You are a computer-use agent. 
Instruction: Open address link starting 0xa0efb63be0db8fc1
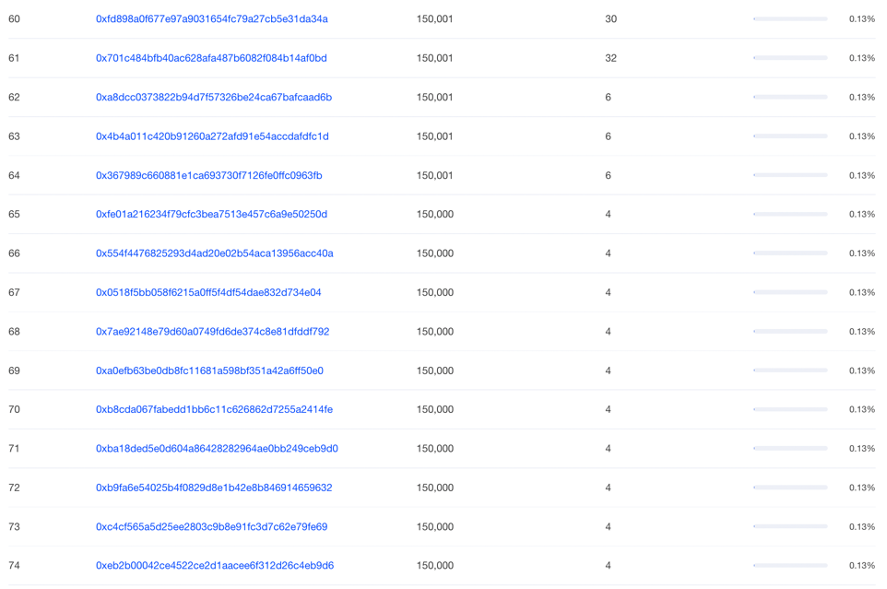coord(209,371)
